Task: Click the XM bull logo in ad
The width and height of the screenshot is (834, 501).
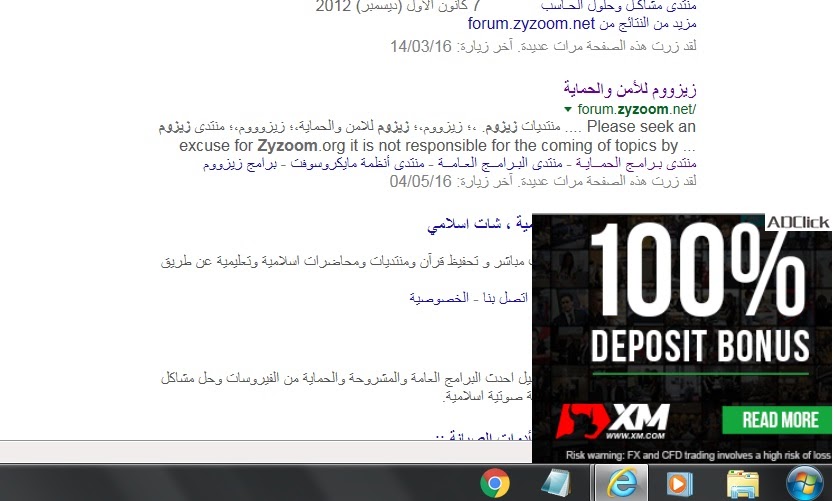Action: (580, 421)
